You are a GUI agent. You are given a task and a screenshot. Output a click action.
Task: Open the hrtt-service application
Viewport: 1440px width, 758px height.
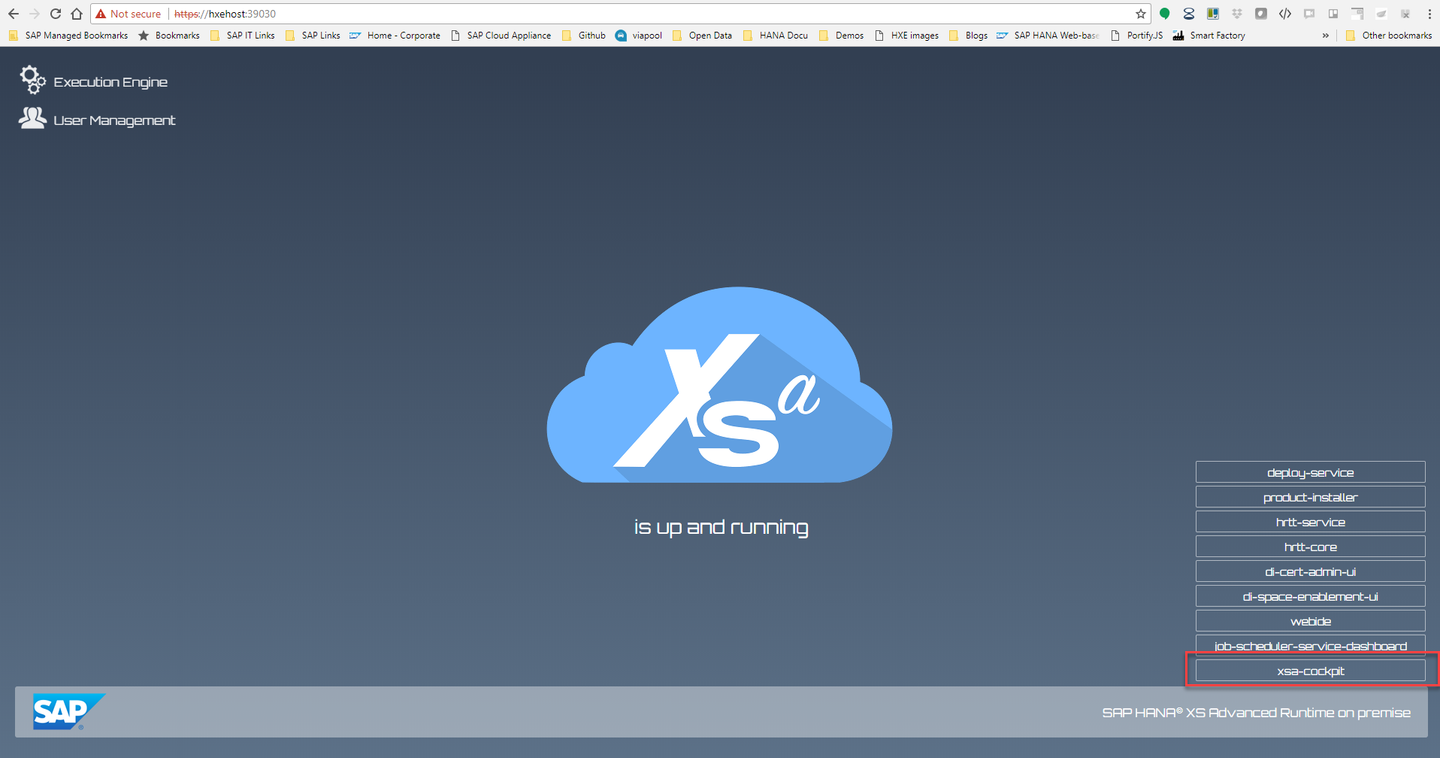[1310, 522]
